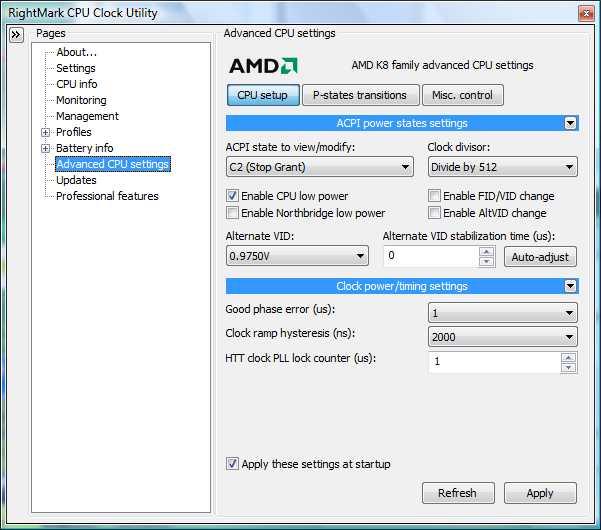Open the CPU info page

(77, 84)
